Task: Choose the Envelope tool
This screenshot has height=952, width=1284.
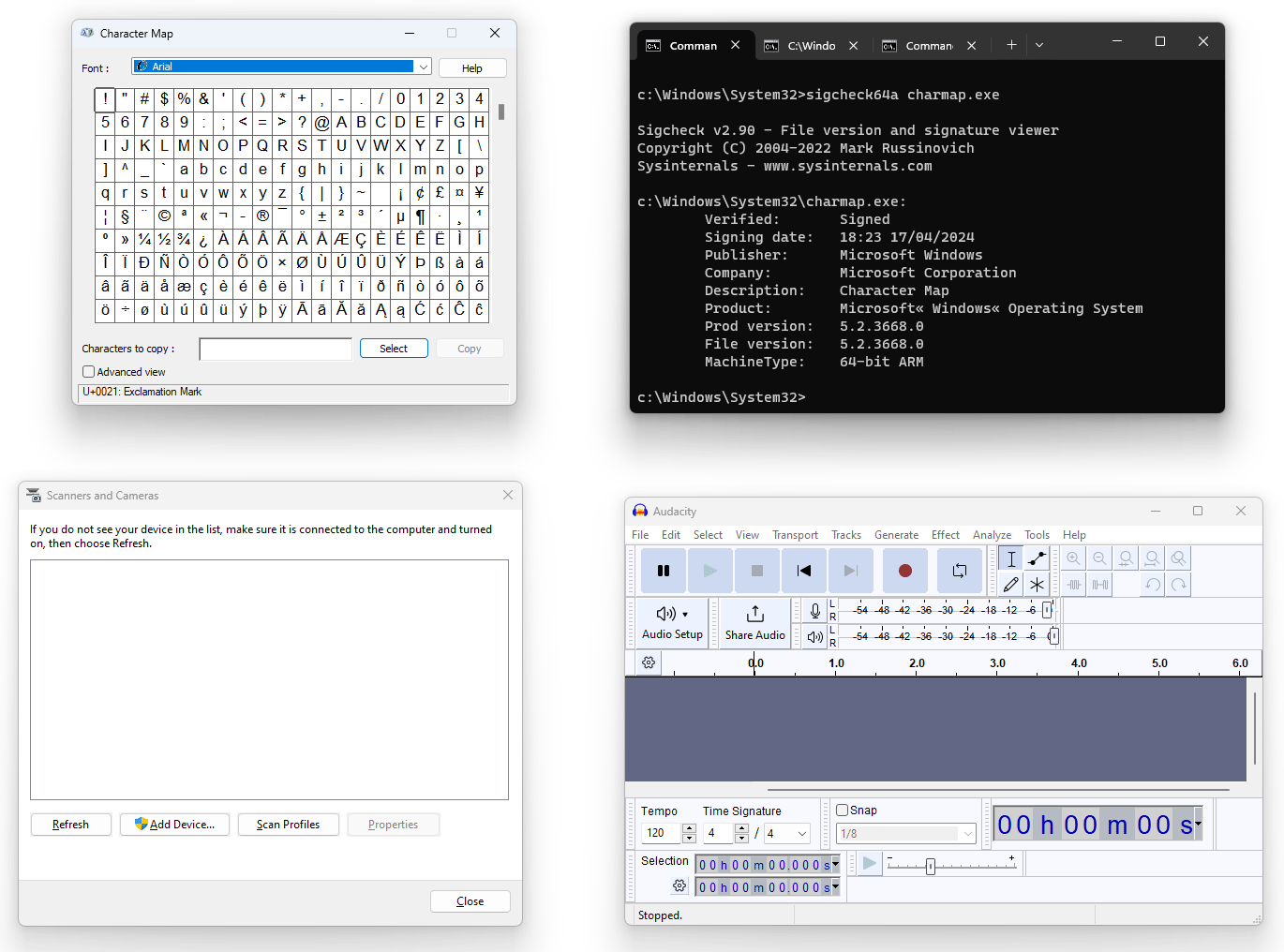Action: point(1037,558)
